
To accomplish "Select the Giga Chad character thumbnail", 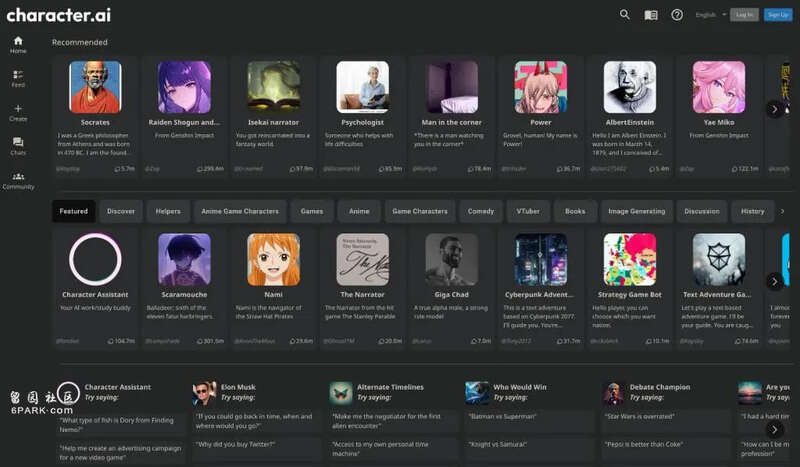I will (451, 260).
